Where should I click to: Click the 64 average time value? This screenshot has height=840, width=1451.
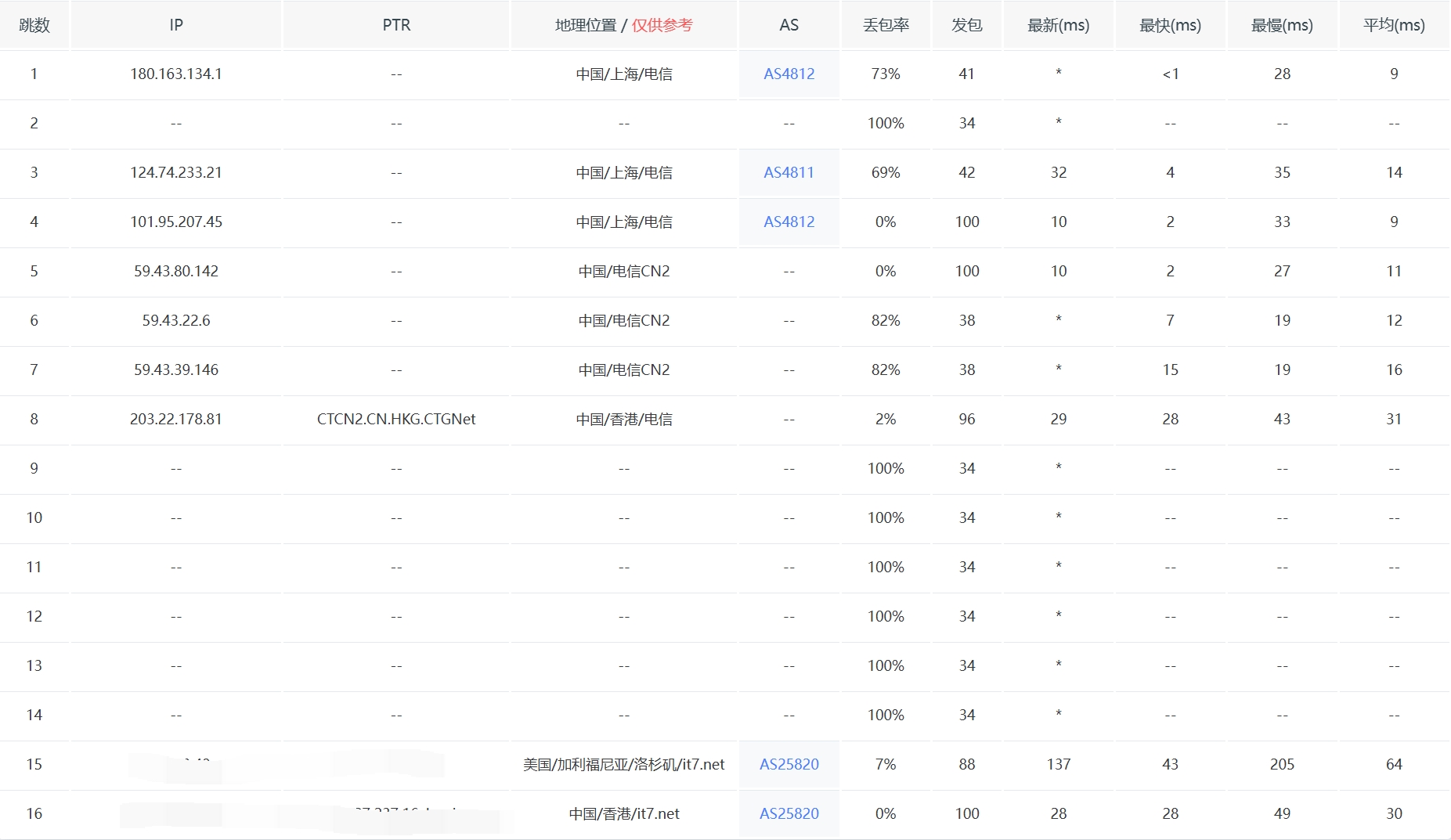coord(1394,764)
